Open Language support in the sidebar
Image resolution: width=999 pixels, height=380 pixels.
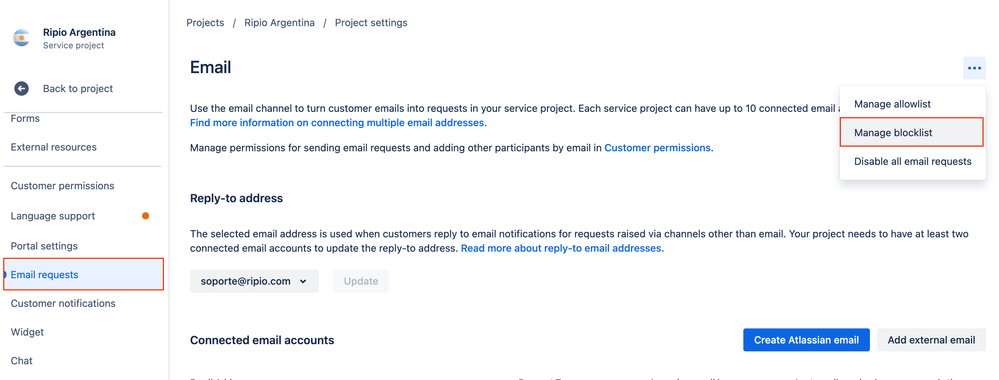point(53,216)
